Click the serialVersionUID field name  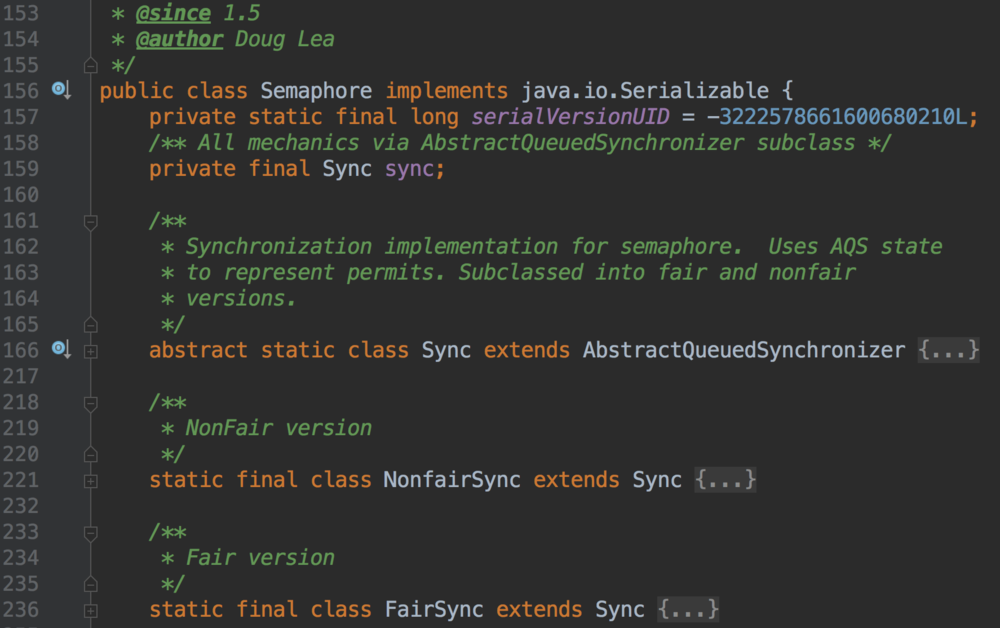(570, 117)
